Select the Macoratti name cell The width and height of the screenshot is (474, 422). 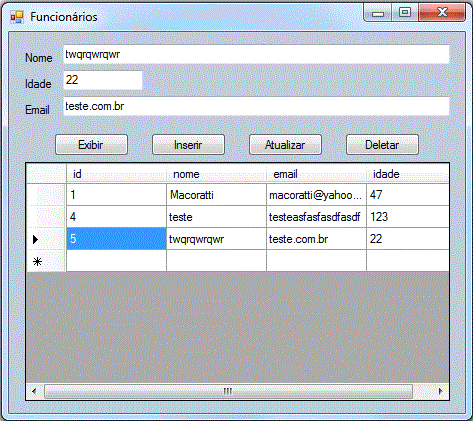216,195
